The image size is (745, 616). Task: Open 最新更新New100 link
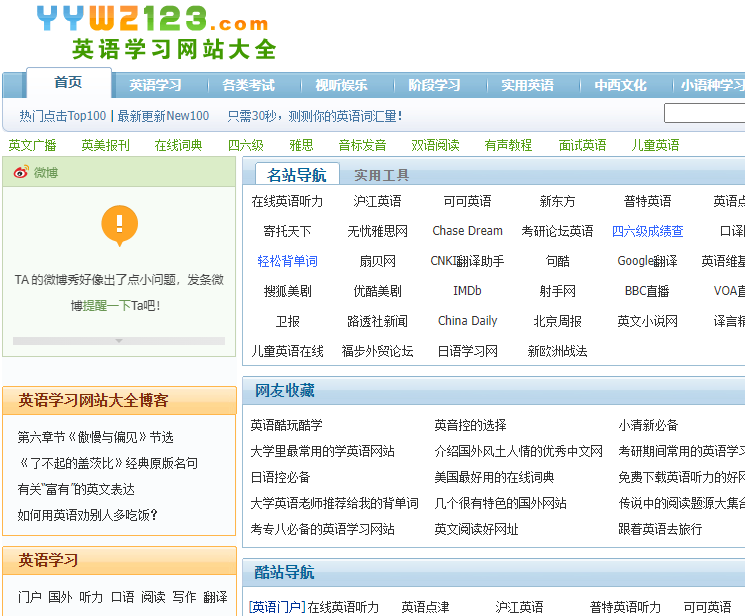163,116
